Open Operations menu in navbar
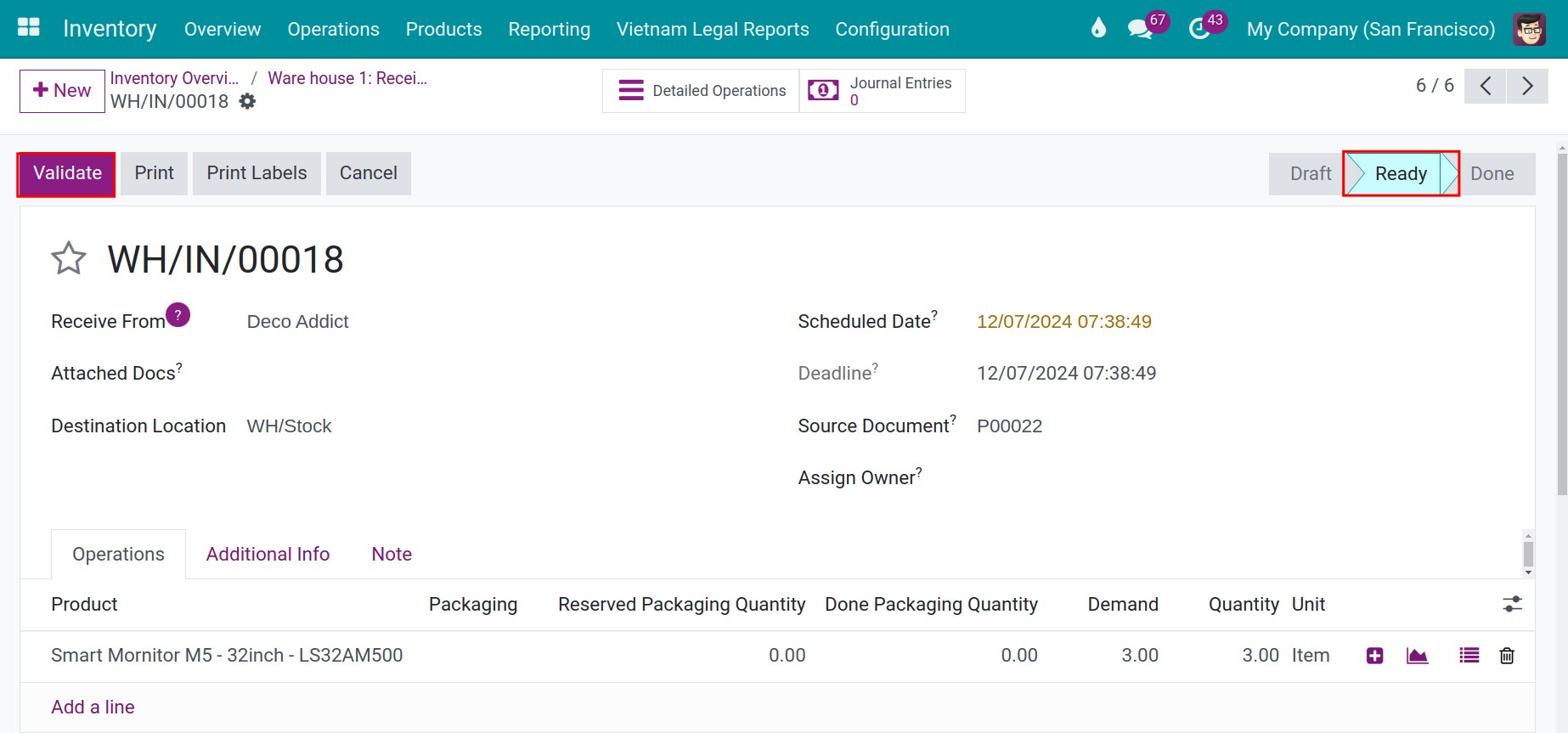The image size is (1568, 733). 333,29
